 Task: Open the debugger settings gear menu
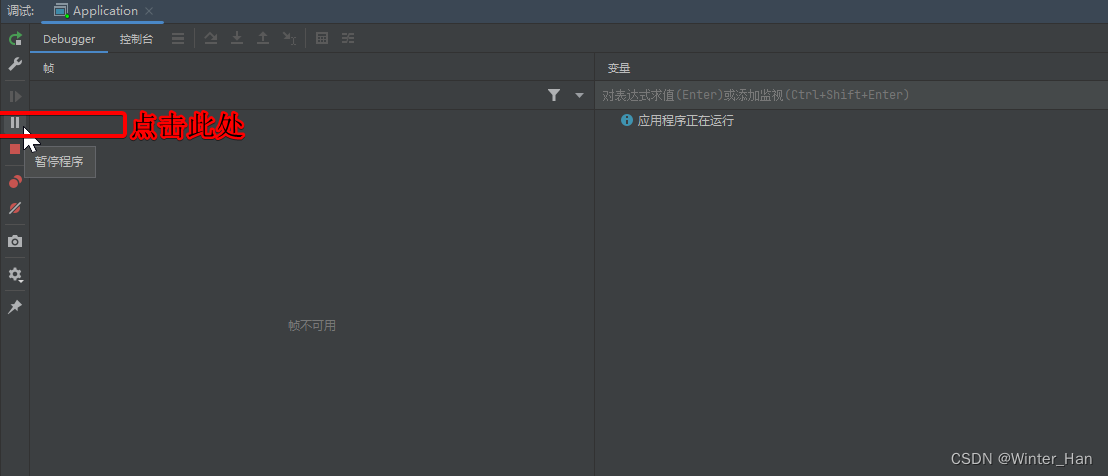click(15, 275)
